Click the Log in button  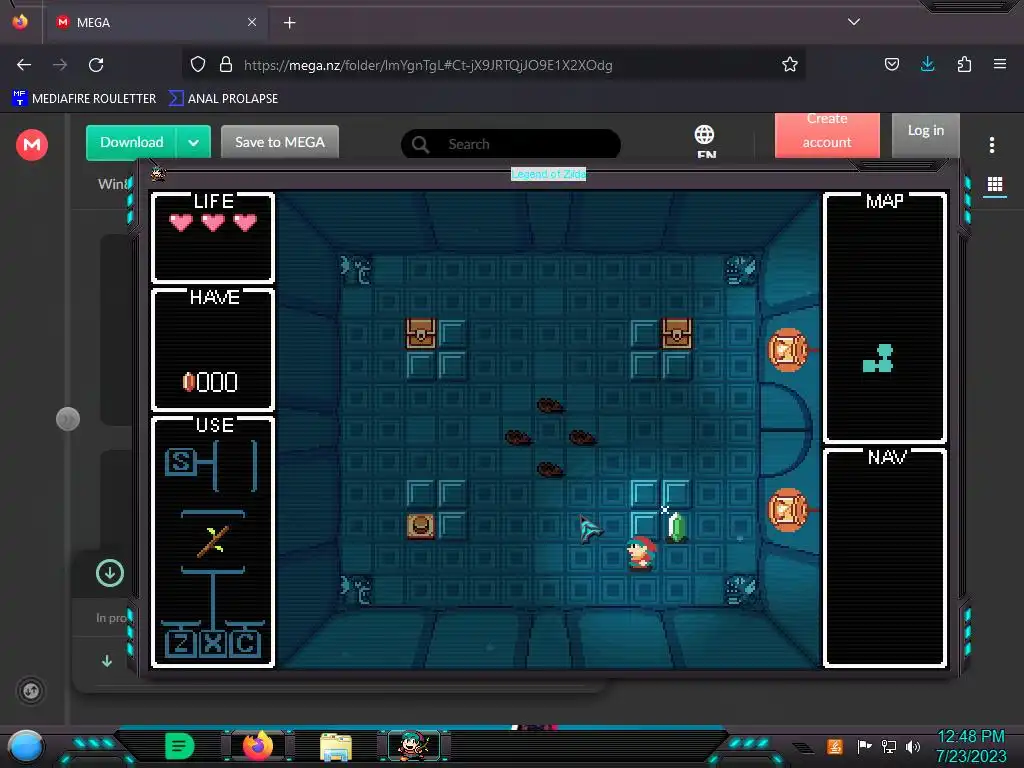pos(925,135)
